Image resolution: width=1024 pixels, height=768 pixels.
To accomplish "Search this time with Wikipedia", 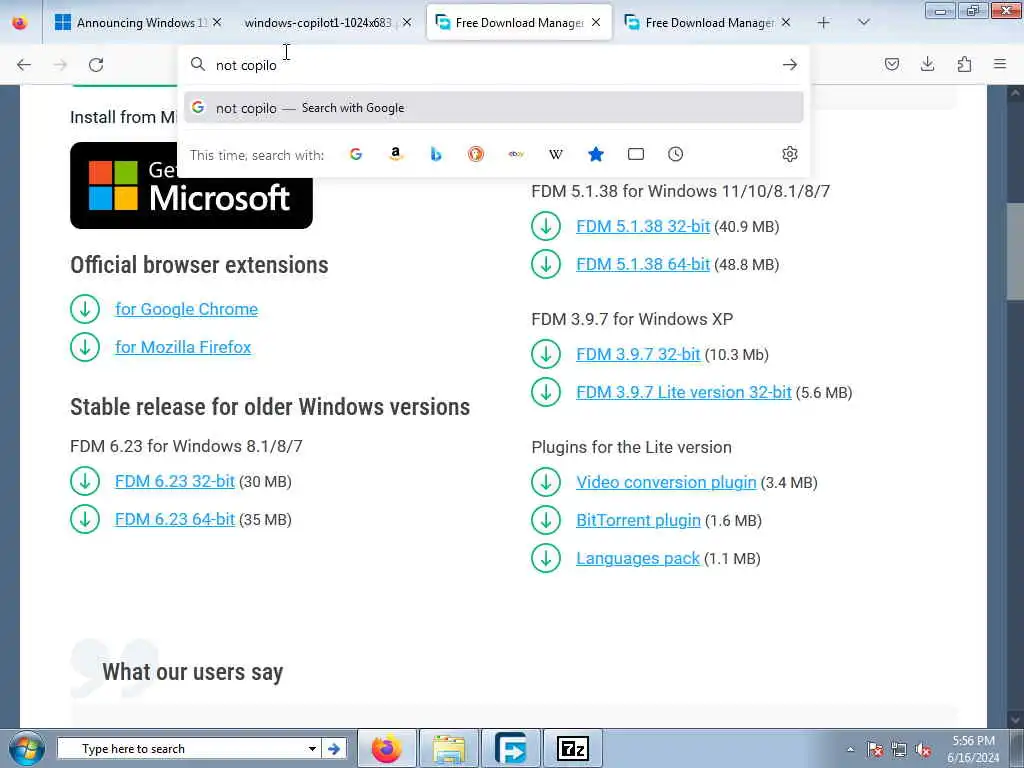I will pyautogui.click(x=556, y=154).
